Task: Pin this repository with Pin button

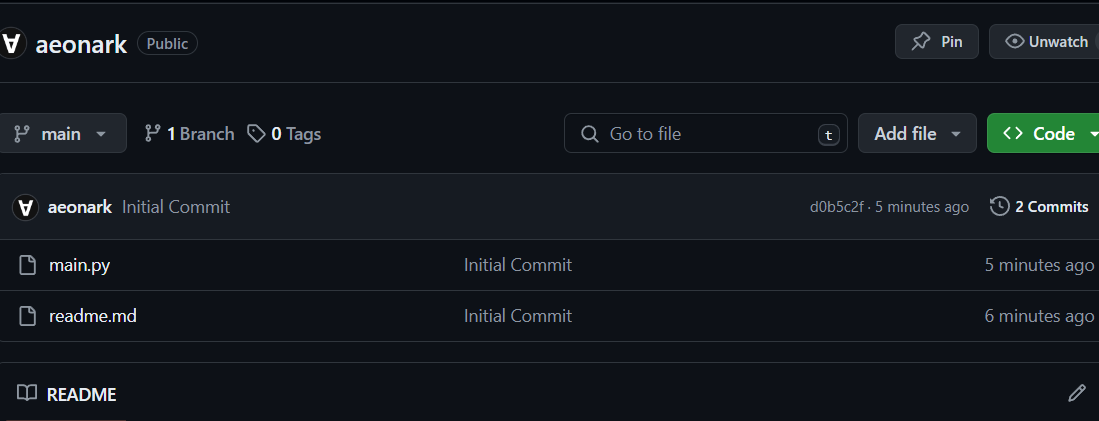Action: click(x=936, y=42)
